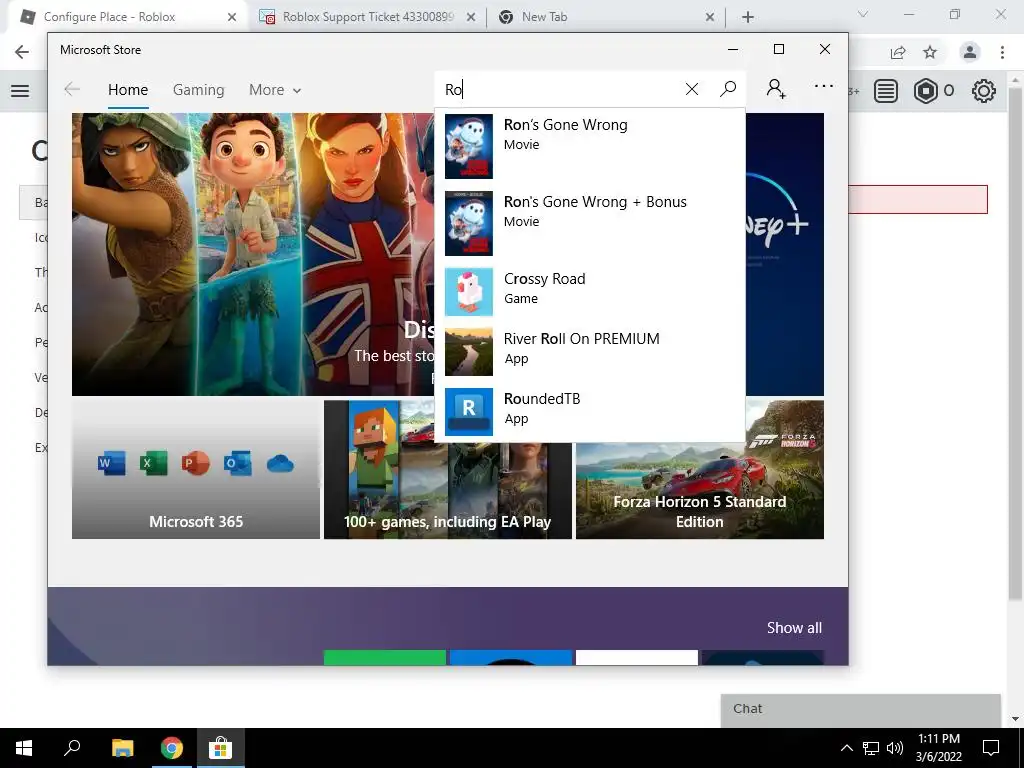This screenshot has width=1024, height=768.
Task: Open Windows Start menu
Action: 24,748
